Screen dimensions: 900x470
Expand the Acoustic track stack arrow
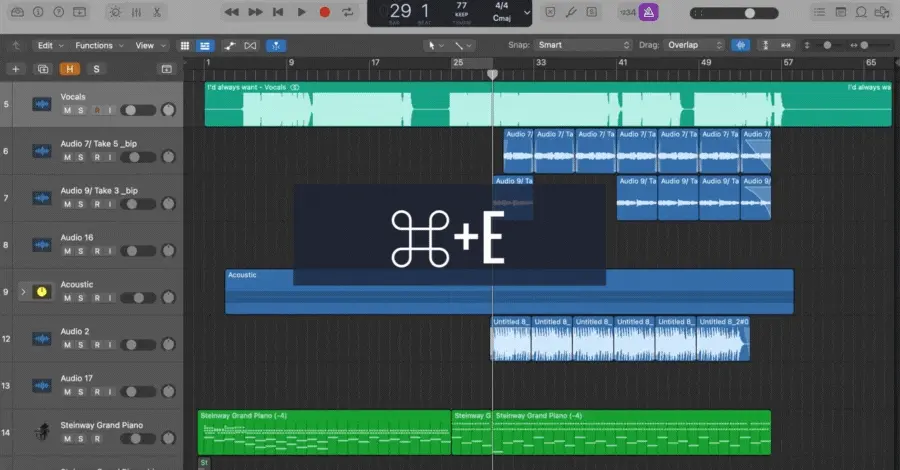[23, 292]
